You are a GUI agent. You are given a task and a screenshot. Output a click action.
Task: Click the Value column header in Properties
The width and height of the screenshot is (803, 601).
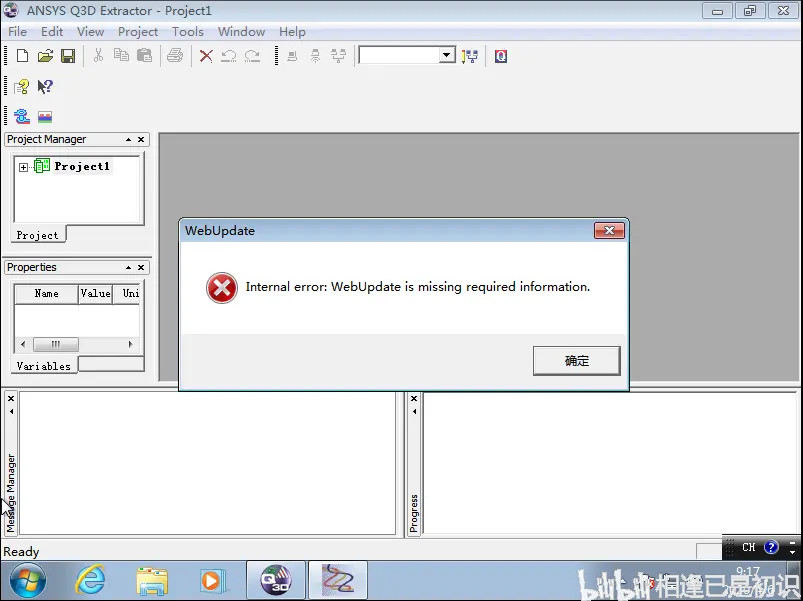tap(95, 293)
